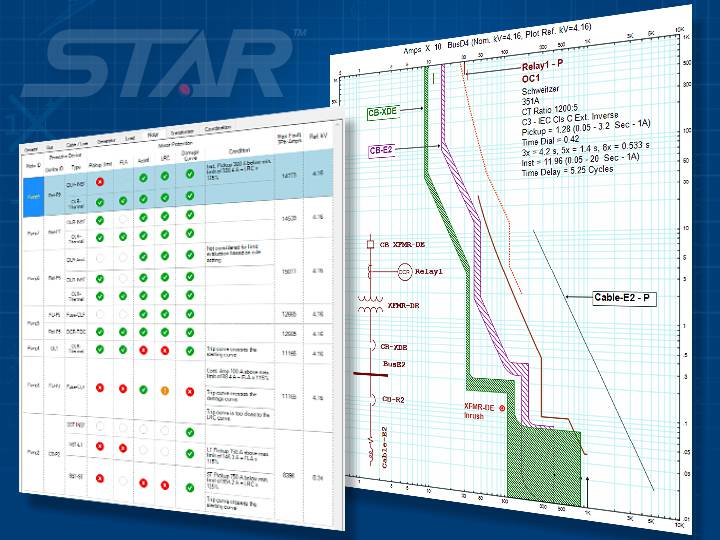The width and height of the screenshot is (720, 540).
Task: Click green check in Damage Curve, first row
Action: pos(189,176)
